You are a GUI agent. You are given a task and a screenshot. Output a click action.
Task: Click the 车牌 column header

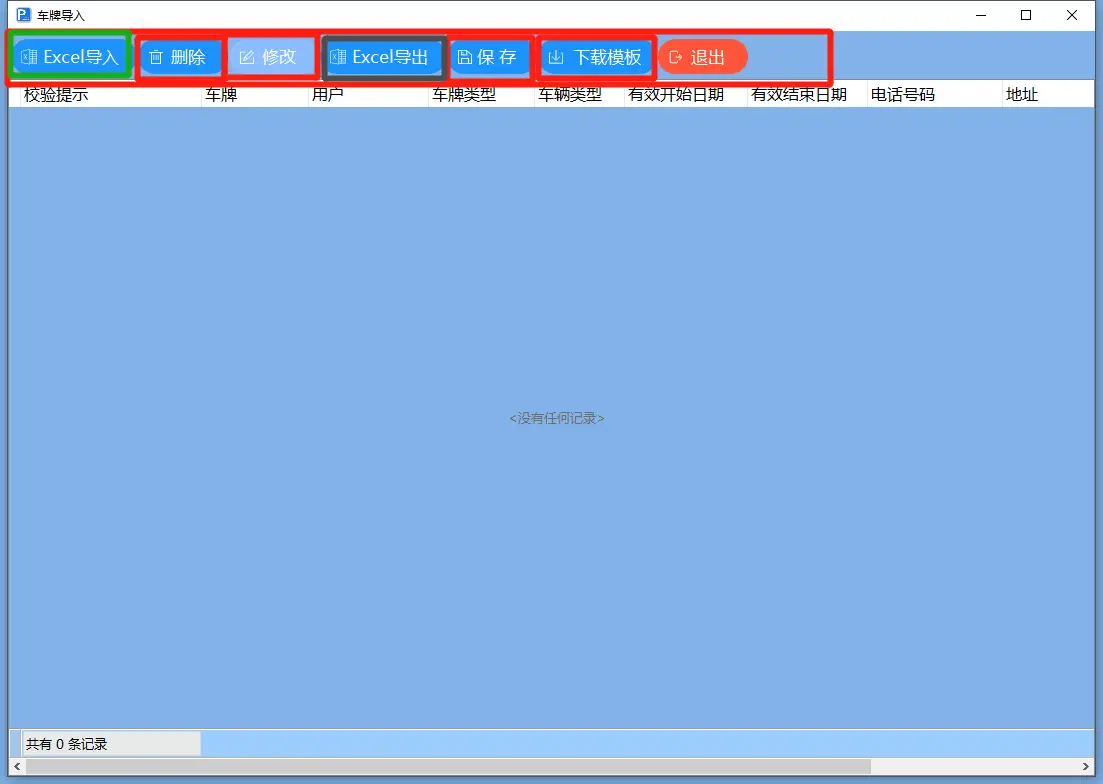pyautogui.click(x=221, y=95)
